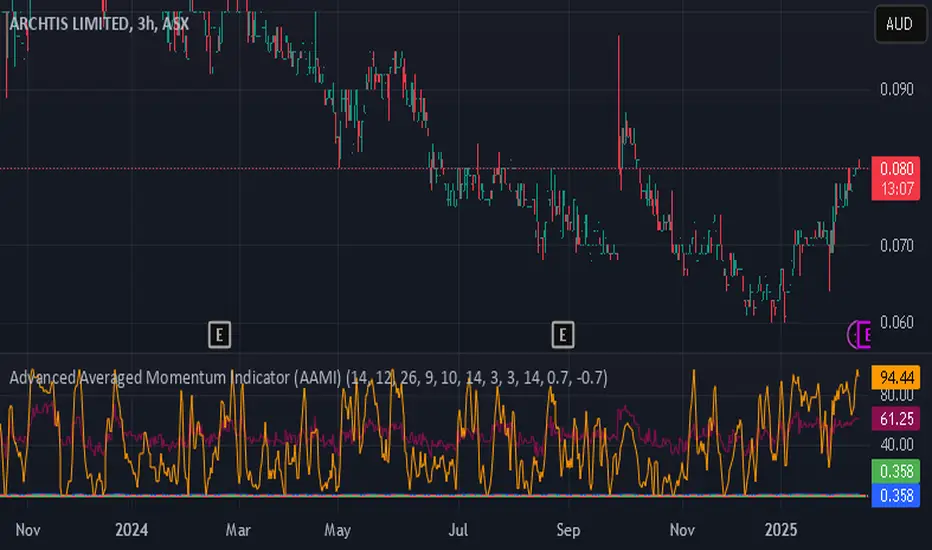Click the 0.090 price axis label

coord(896,90)
